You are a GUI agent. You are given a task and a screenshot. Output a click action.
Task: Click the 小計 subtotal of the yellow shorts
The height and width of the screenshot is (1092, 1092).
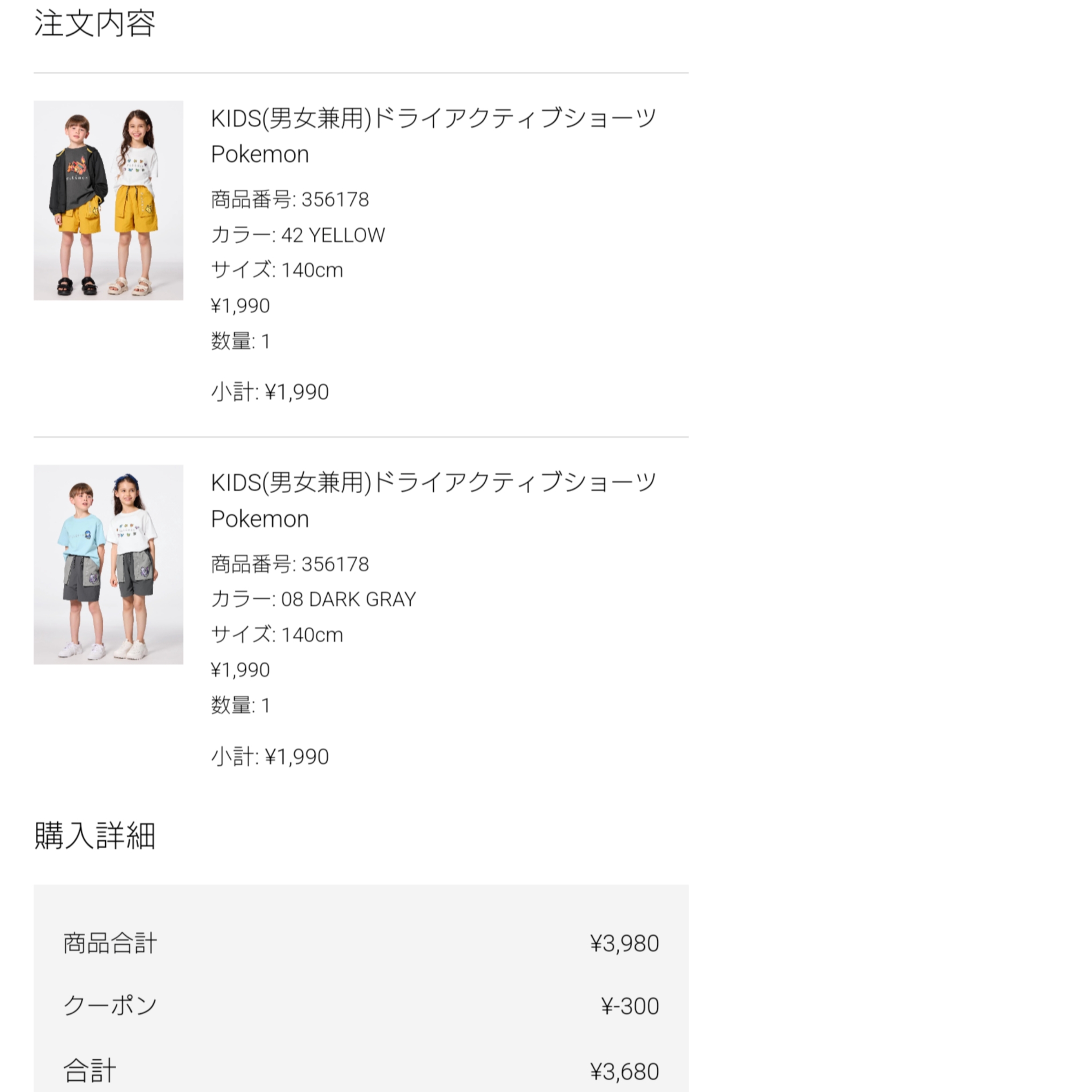(x=269, y=391)
